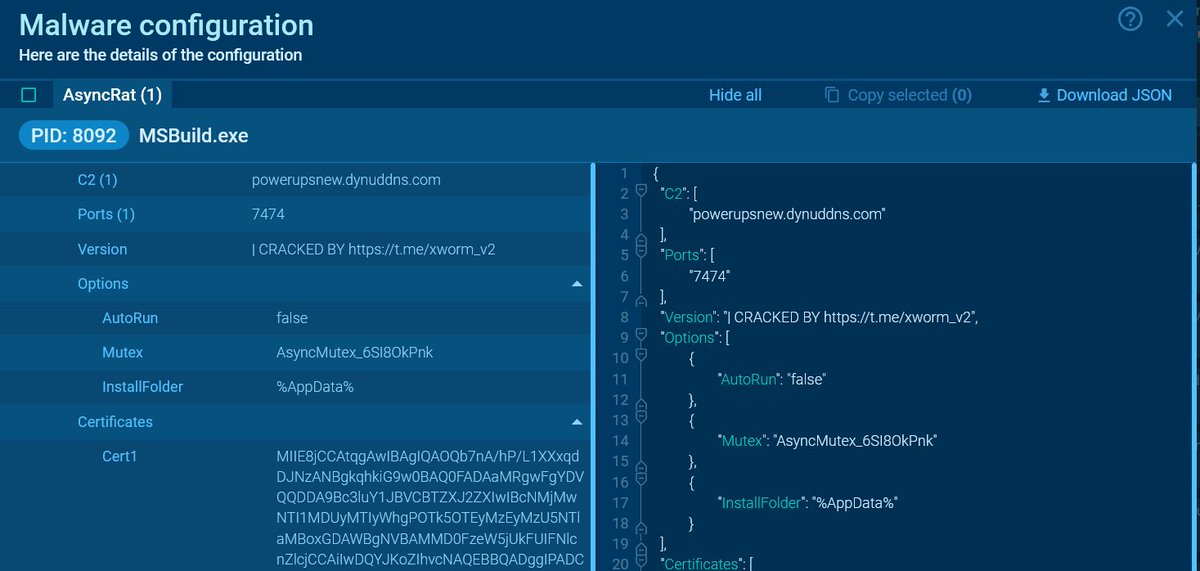The height and width of the screenshot is (571, 1200).
Task: Click the "7474" string in JSON line 6
Action: (711, 276)
